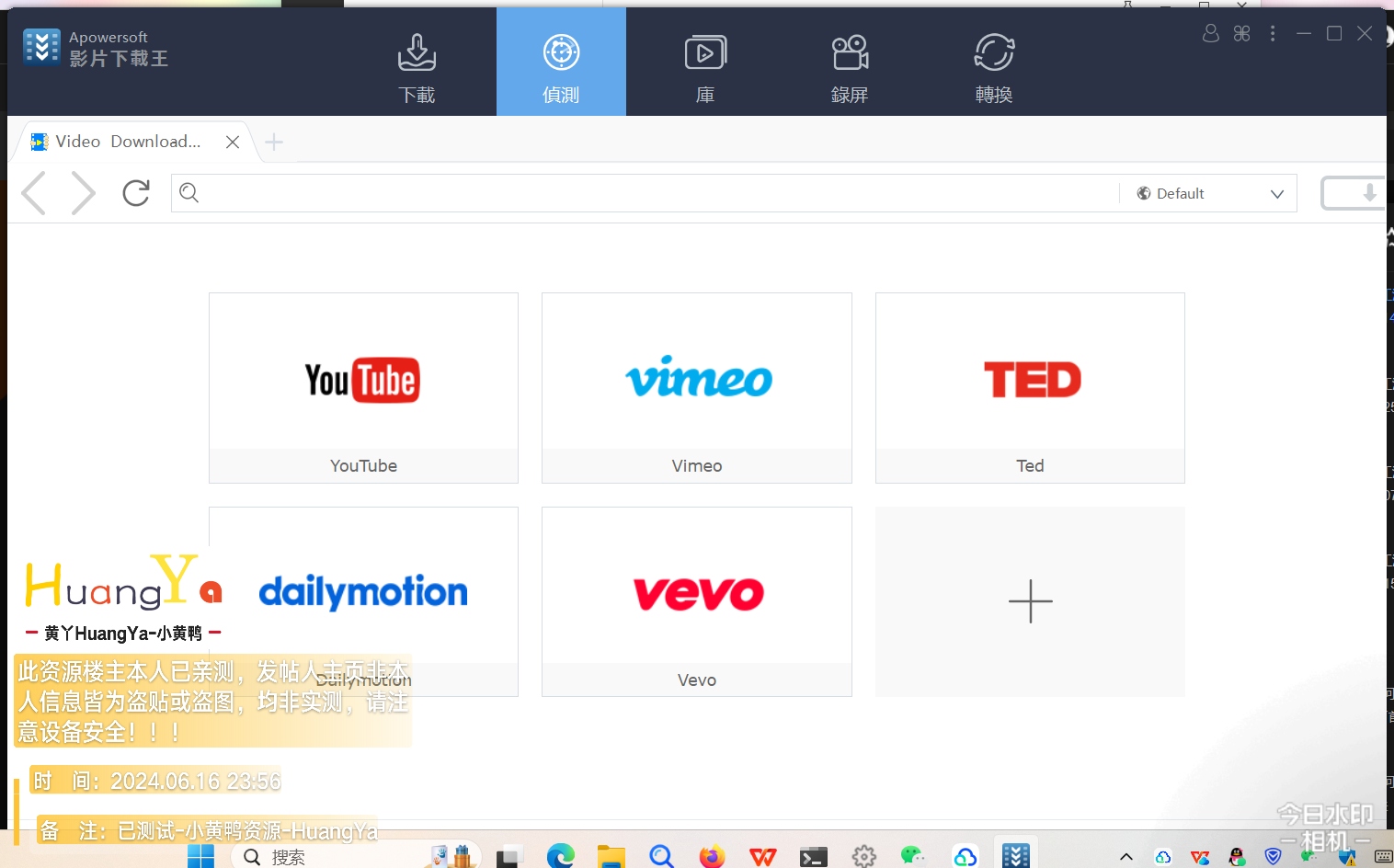Open the Vevo site tile
Image resolution: width=1394 pixels, height=868 pixels.
[x=697, y=601]
